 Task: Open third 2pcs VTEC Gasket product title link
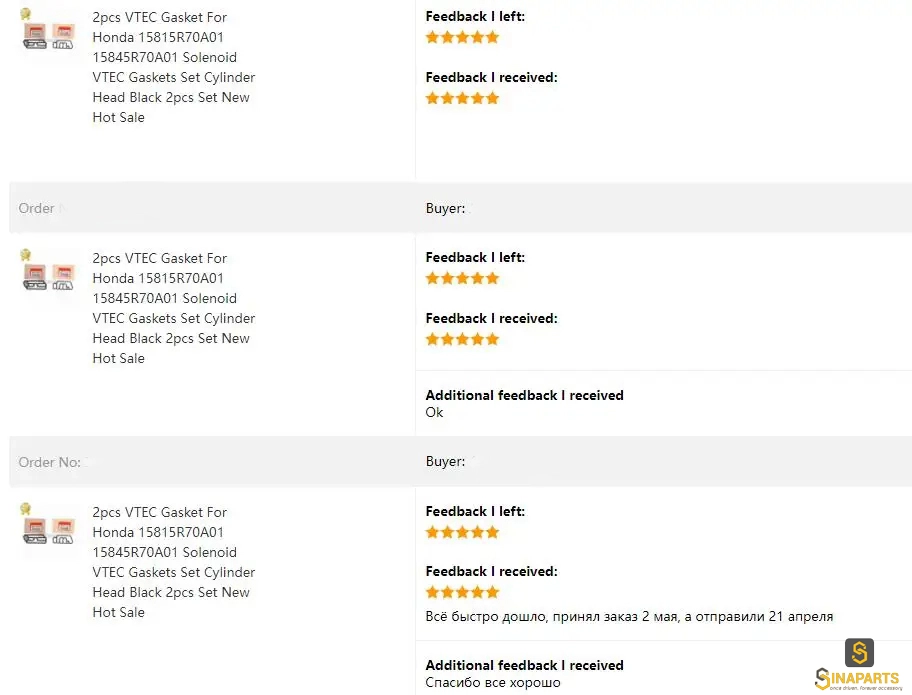tap(173, 562)
